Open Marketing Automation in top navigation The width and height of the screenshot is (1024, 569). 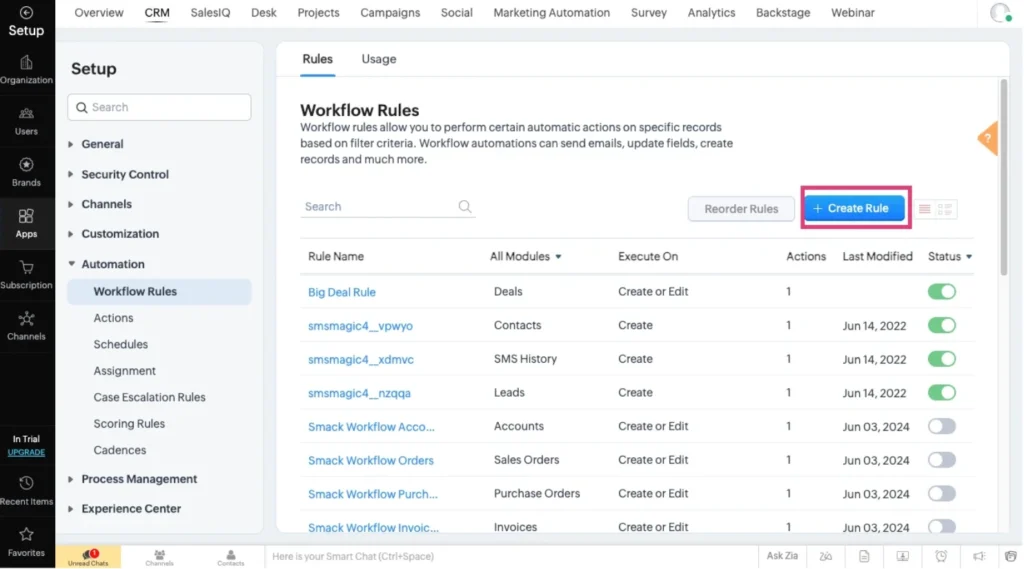click(551, 12)
